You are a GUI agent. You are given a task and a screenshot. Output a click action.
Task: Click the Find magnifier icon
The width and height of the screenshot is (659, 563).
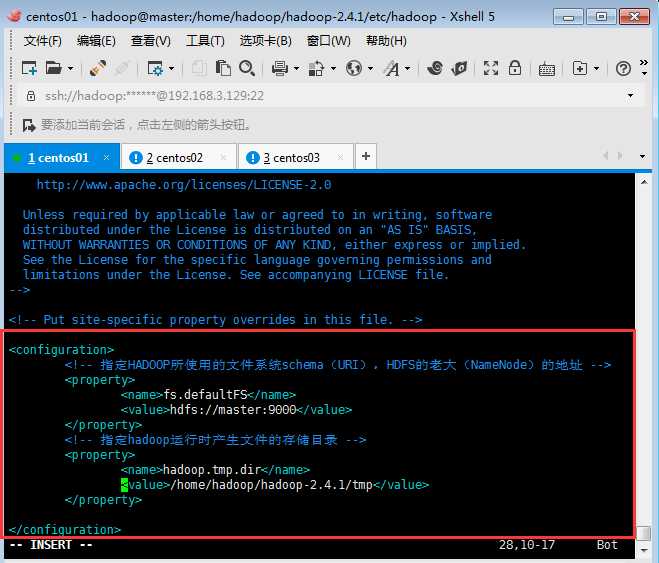(x=247, y=68)
